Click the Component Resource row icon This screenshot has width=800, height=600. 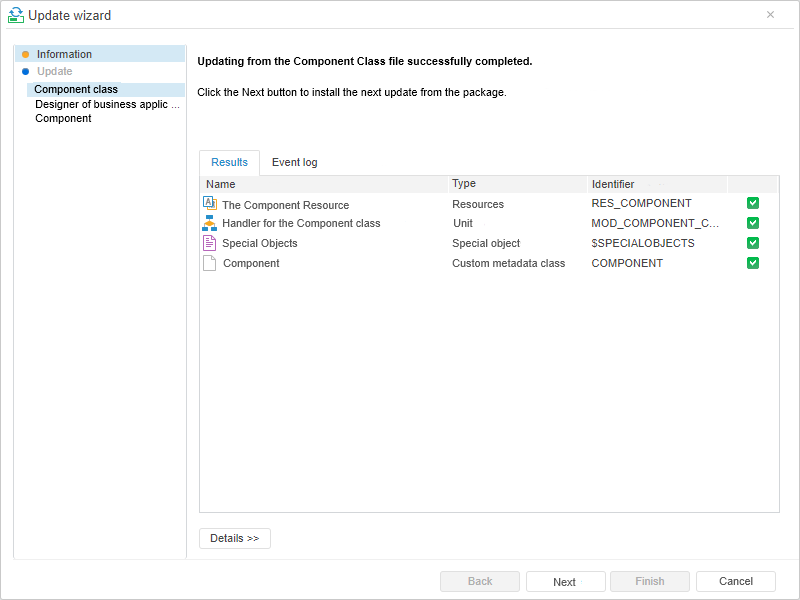(x=209, y=203)
